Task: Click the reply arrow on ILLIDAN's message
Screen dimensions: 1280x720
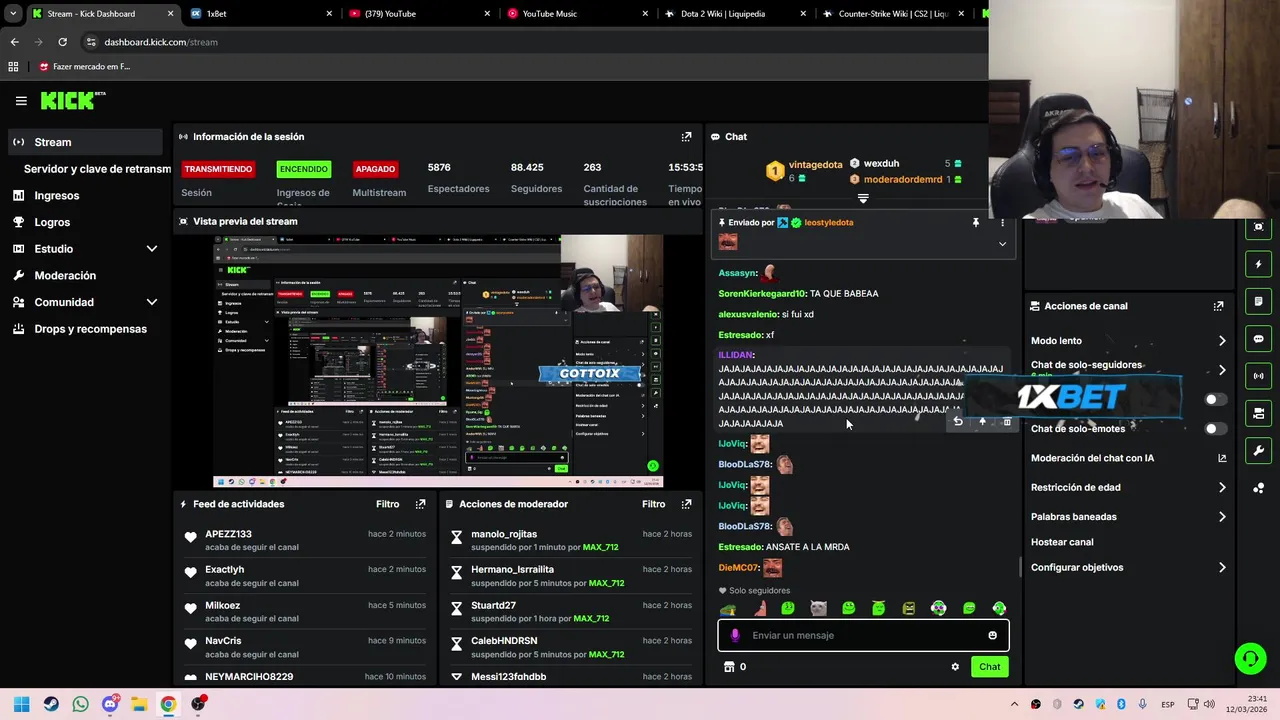Action: 958,422
